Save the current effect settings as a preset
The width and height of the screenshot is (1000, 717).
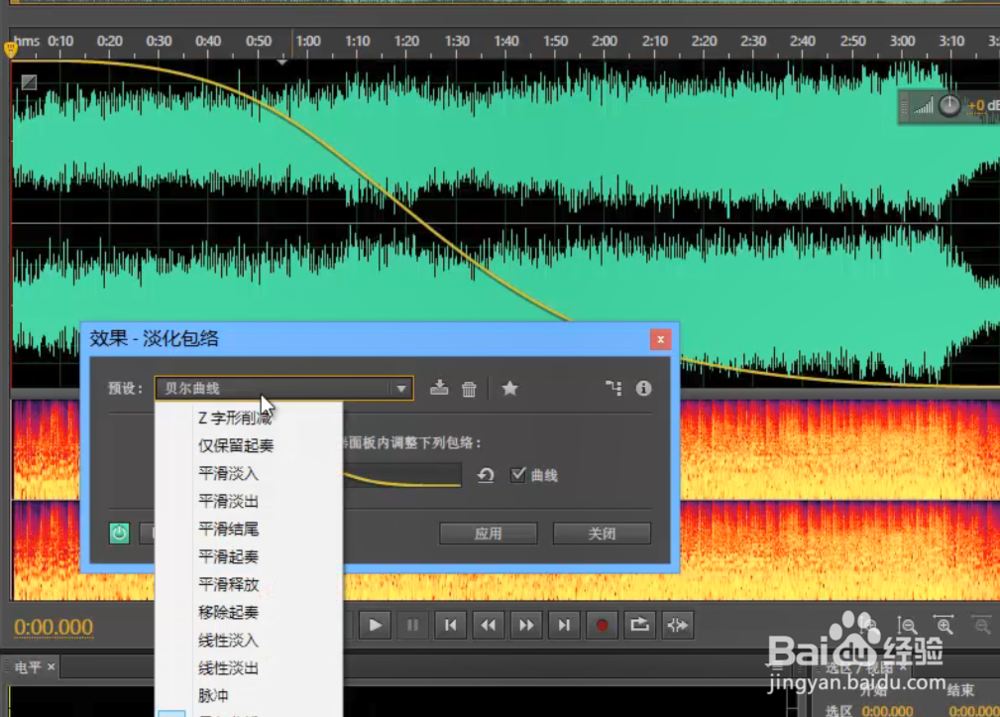[x=439, y=388]
